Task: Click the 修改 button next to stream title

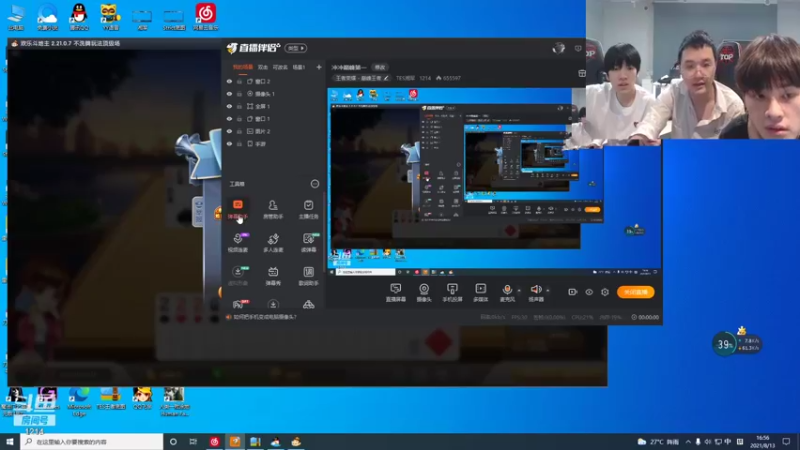Action: coord(380,67)
